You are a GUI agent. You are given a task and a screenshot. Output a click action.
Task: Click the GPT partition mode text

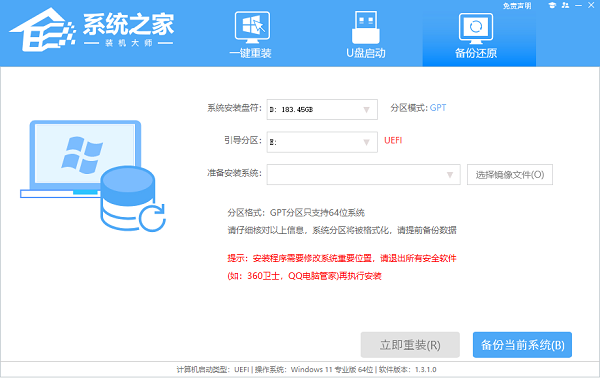pyautogui.click(x=438, y=108)
